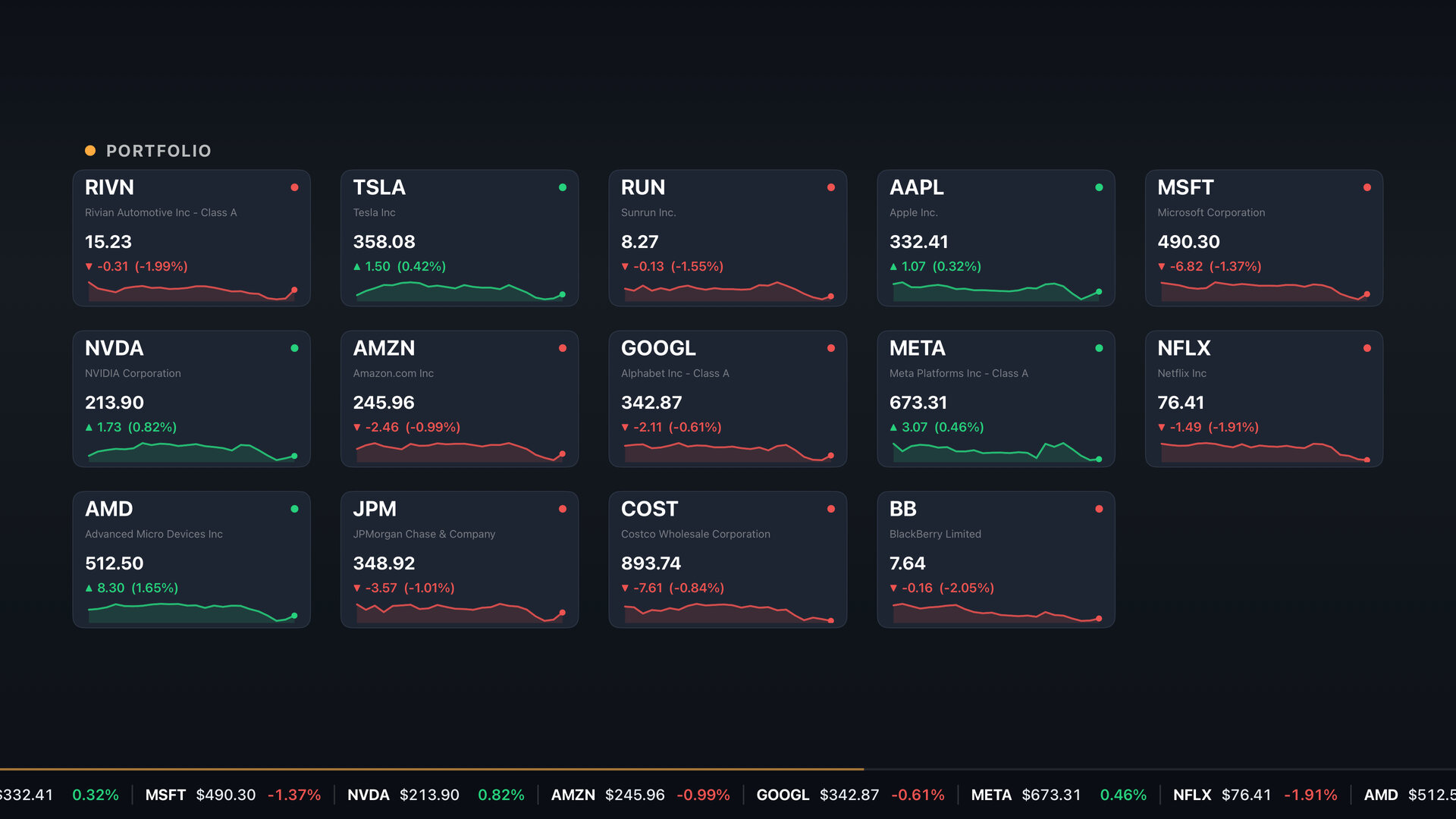This screenshot has height=819, width=1456.
Task: Click the NVDA change 1.73 (0.82%)
Action: [x=130, y=427]
